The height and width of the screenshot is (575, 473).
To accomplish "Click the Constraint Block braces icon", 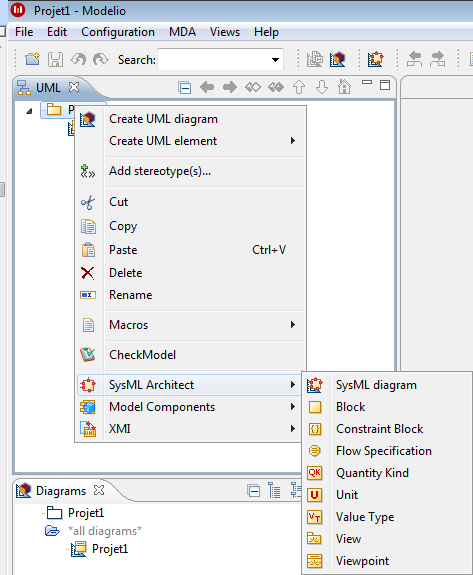I will [315, 429].
